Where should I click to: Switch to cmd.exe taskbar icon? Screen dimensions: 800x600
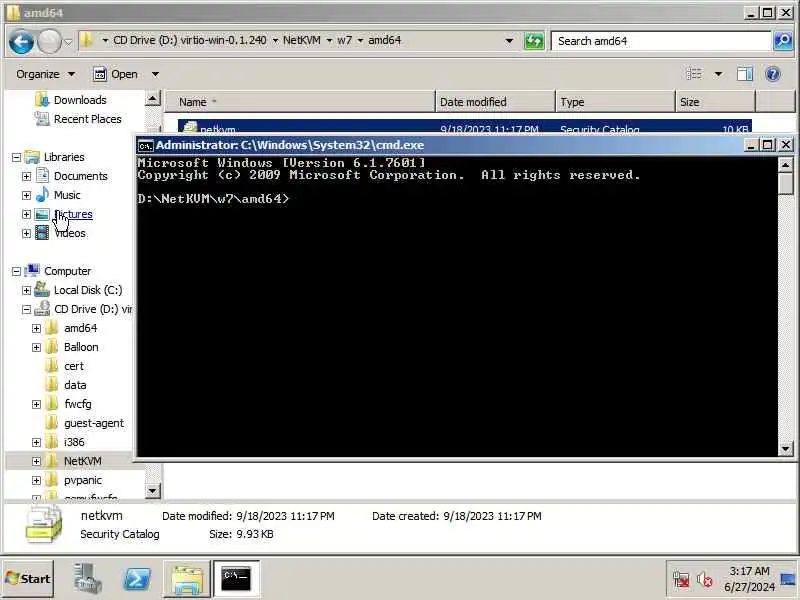pos(236,579)
